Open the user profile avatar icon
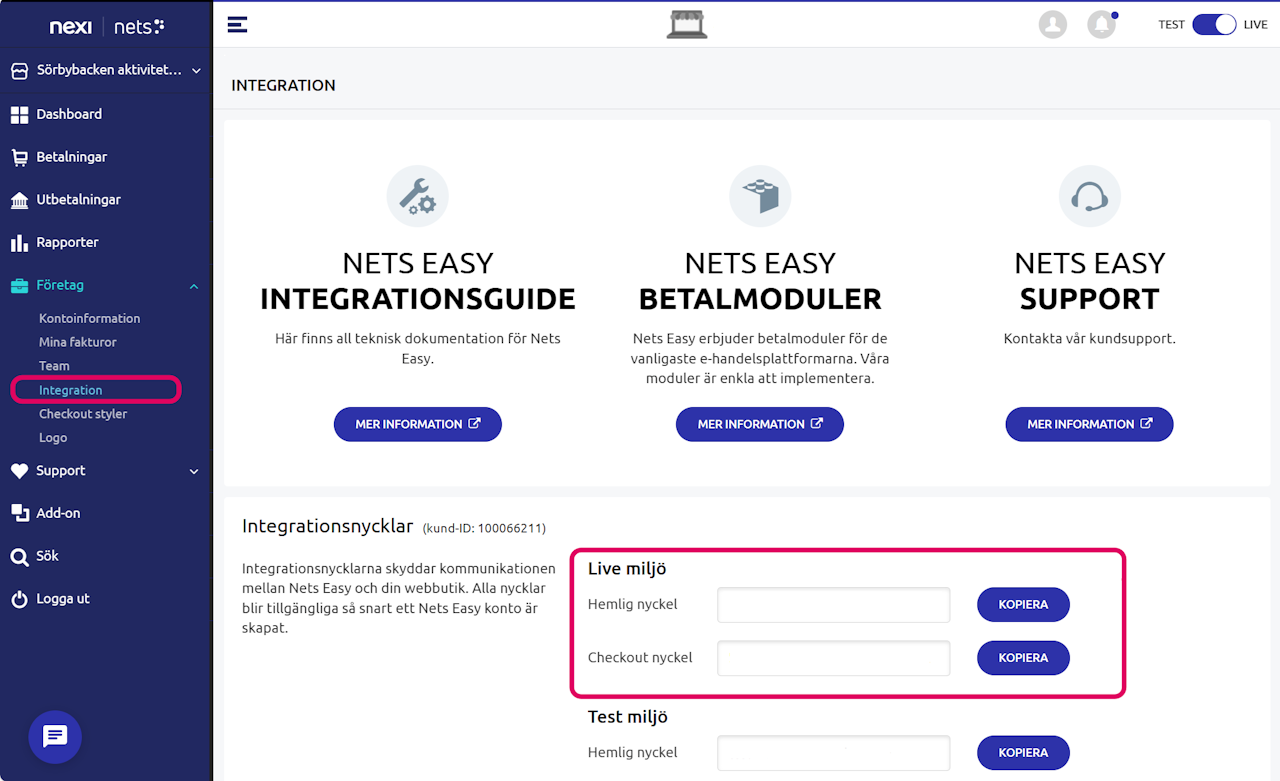The image size is (1280, 781). pyautogui.click(x=1052, y=24)
